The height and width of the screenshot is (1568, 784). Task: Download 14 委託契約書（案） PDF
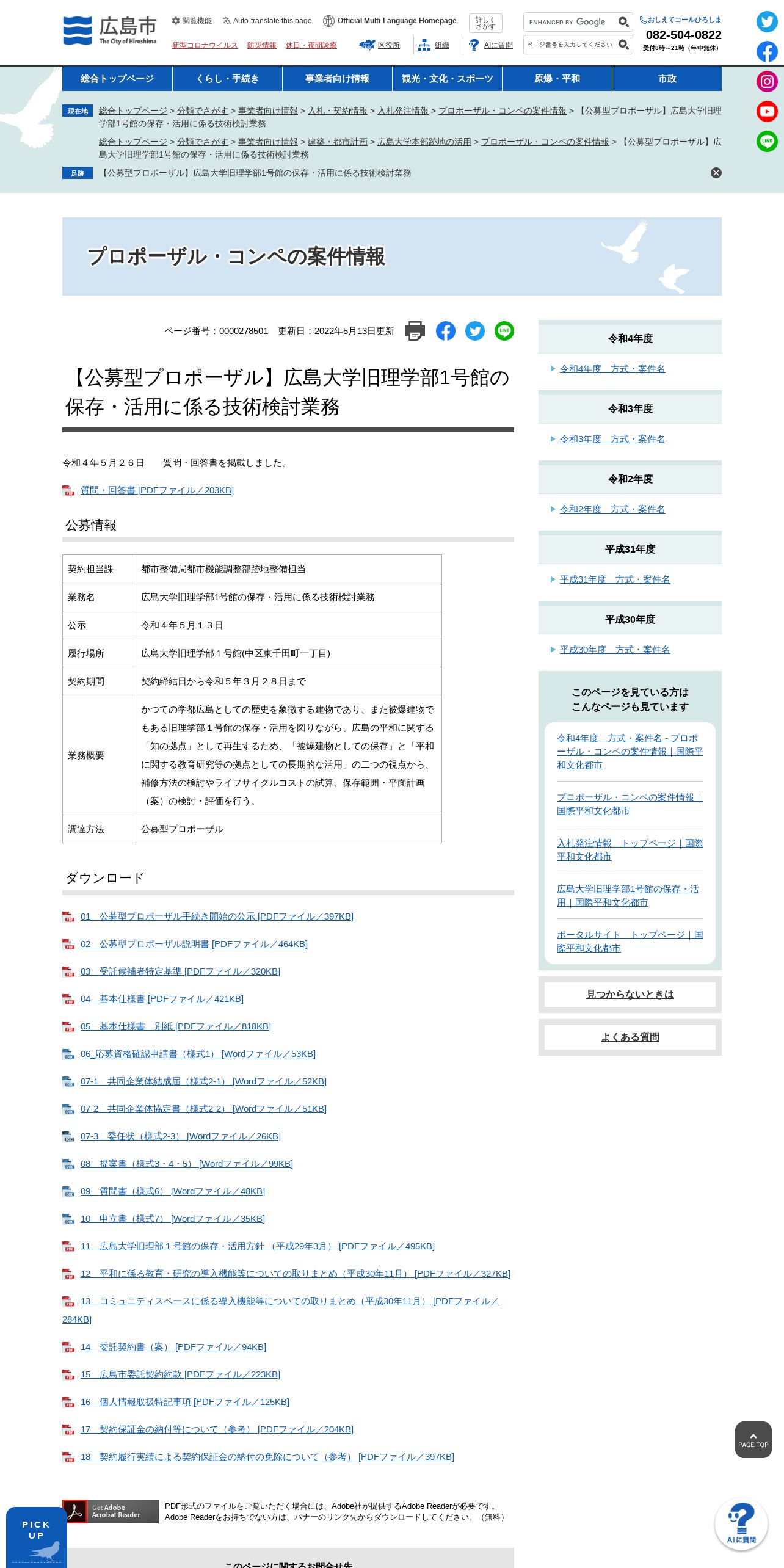[x=173, y=1347]
